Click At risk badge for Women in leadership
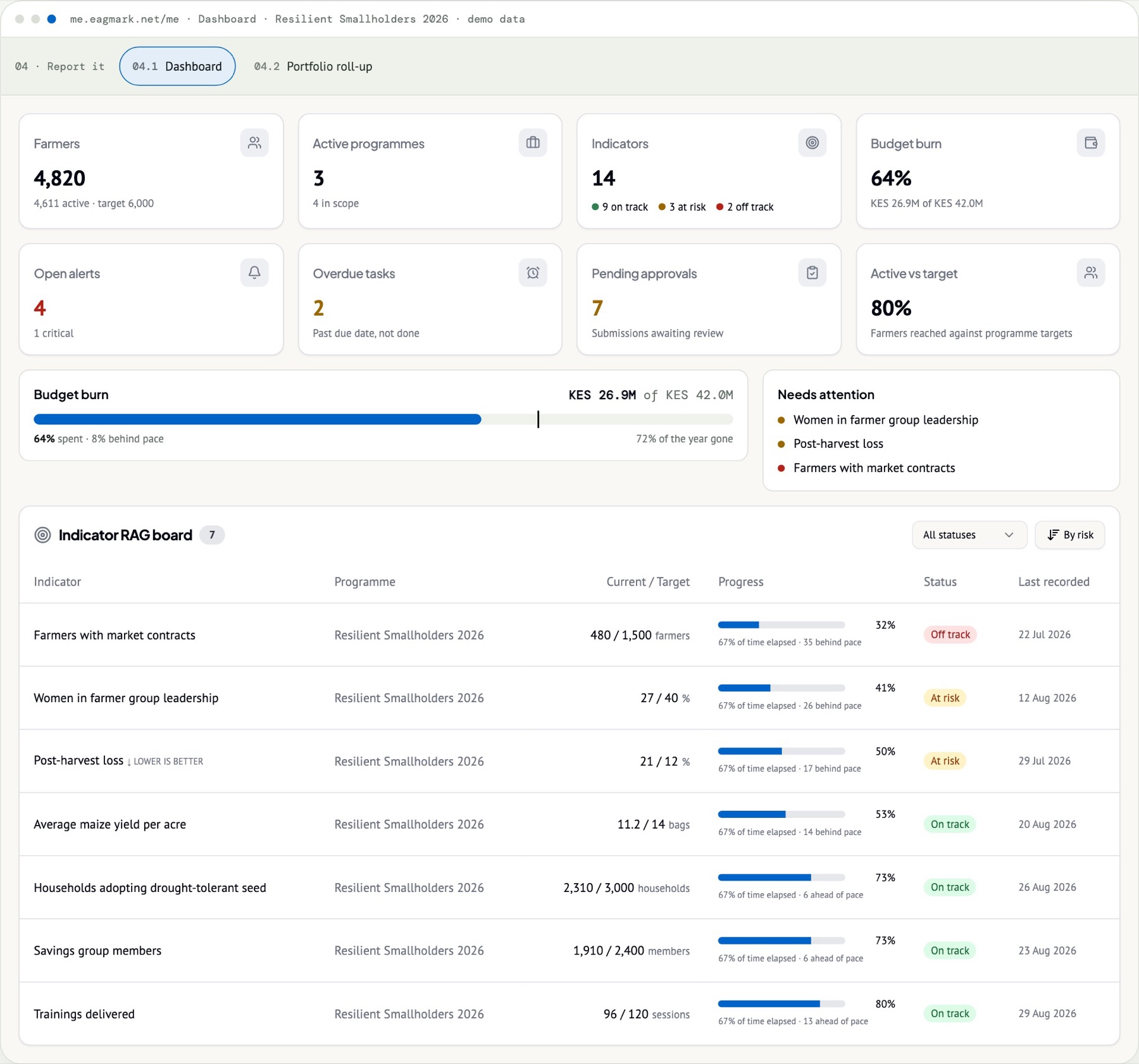This screenshot has width=1139, height=1064. click(945, 698)
